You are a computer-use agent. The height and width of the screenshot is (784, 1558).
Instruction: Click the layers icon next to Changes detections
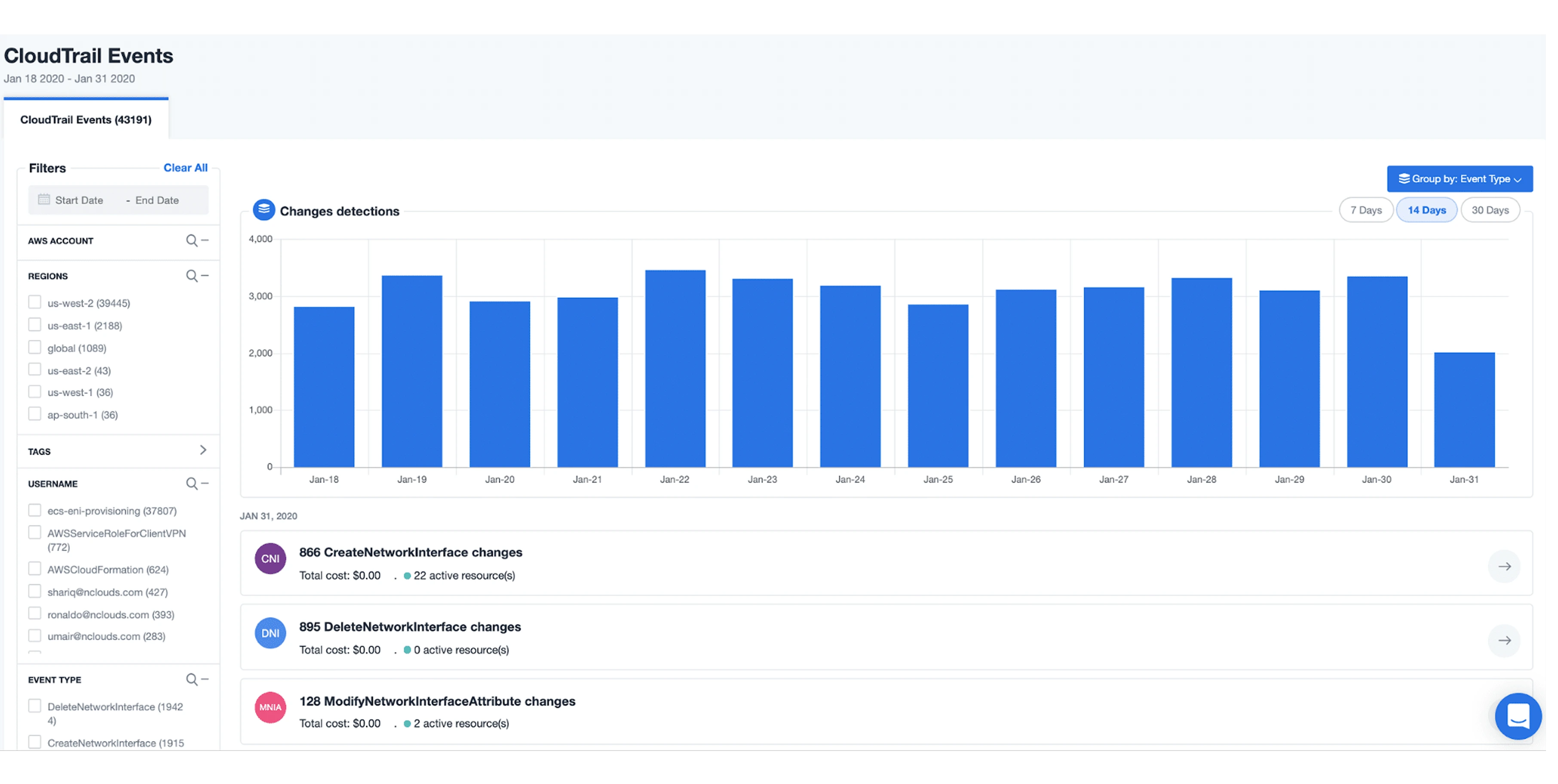click(x=264, y=209)
